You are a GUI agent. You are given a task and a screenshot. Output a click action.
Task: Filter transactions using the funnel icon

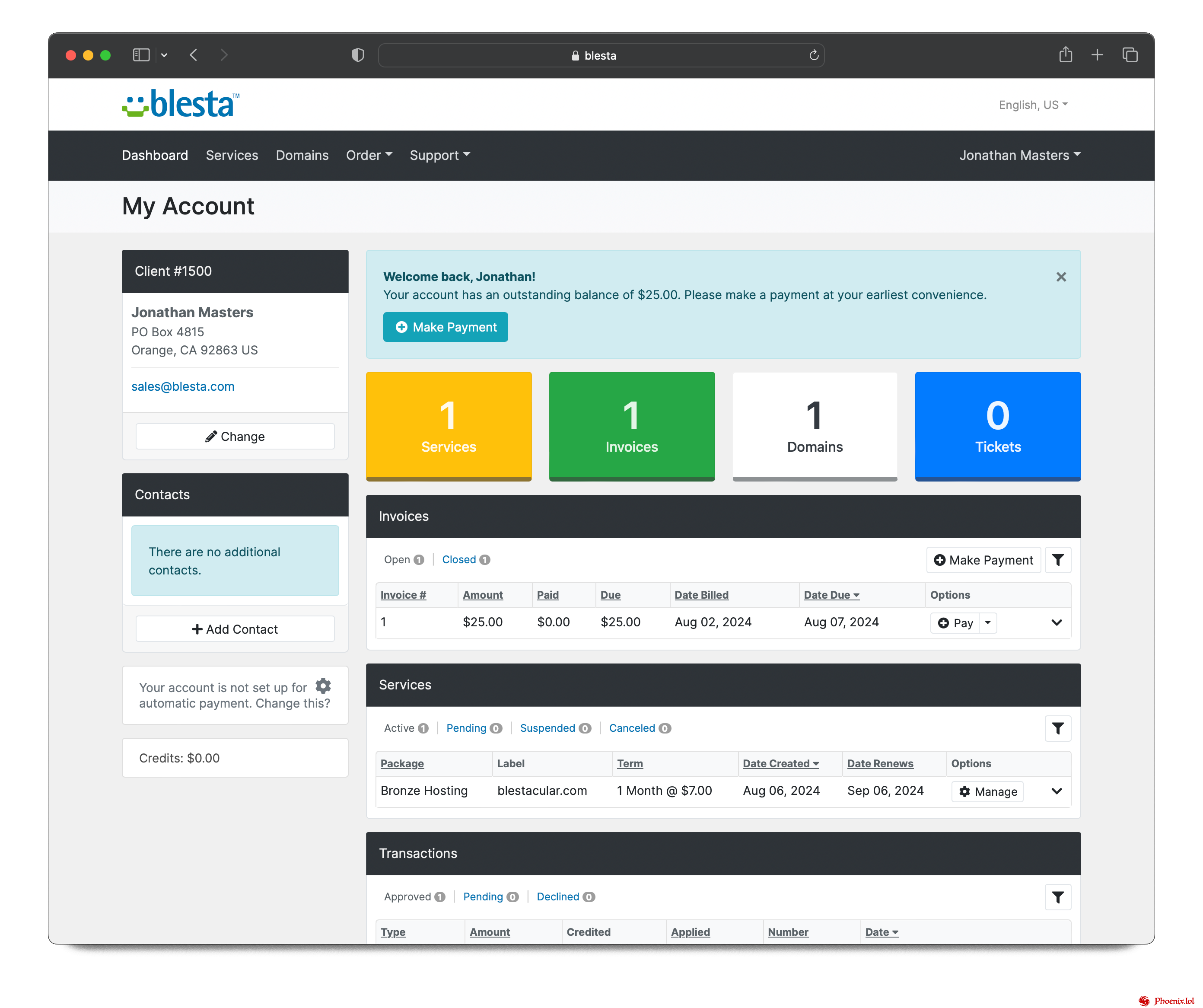click(x=1058, y=897)
